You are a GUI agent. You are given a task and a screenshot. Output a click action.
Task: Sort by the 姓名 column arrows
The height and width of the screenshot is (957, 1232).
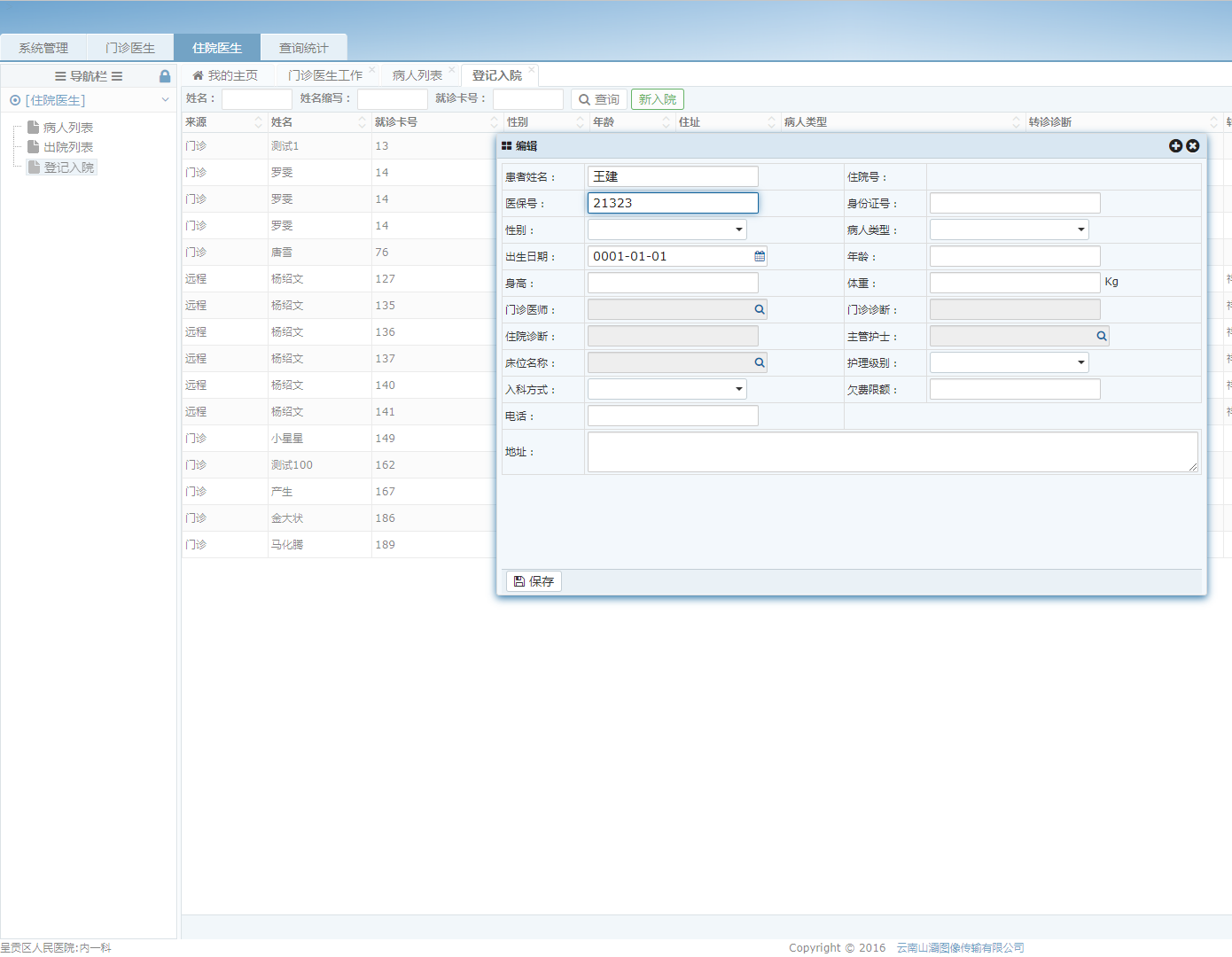coord(363,122)
